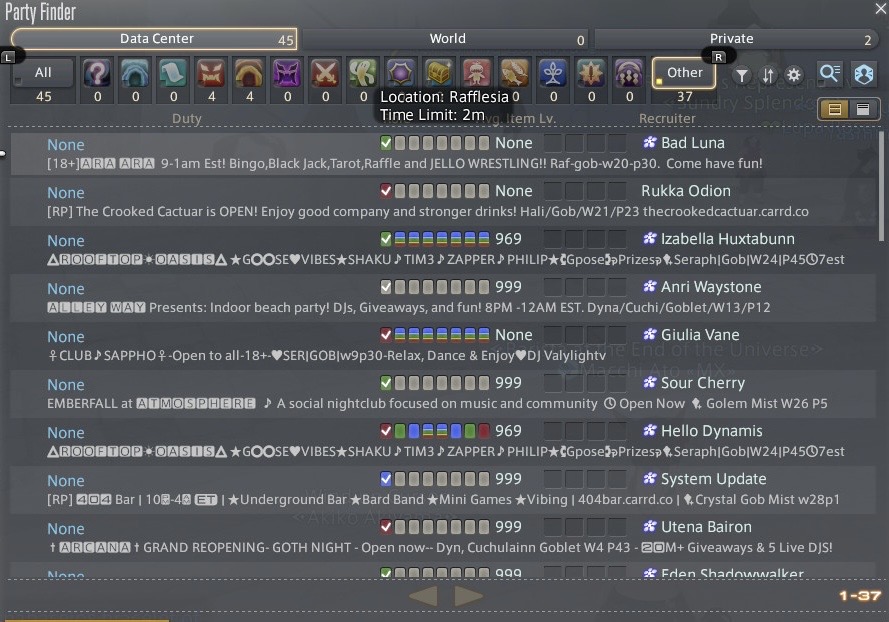This screenshot has height=622, width=889.
Task: Select the PvP crossed swords icon
Action: point(325,74)
